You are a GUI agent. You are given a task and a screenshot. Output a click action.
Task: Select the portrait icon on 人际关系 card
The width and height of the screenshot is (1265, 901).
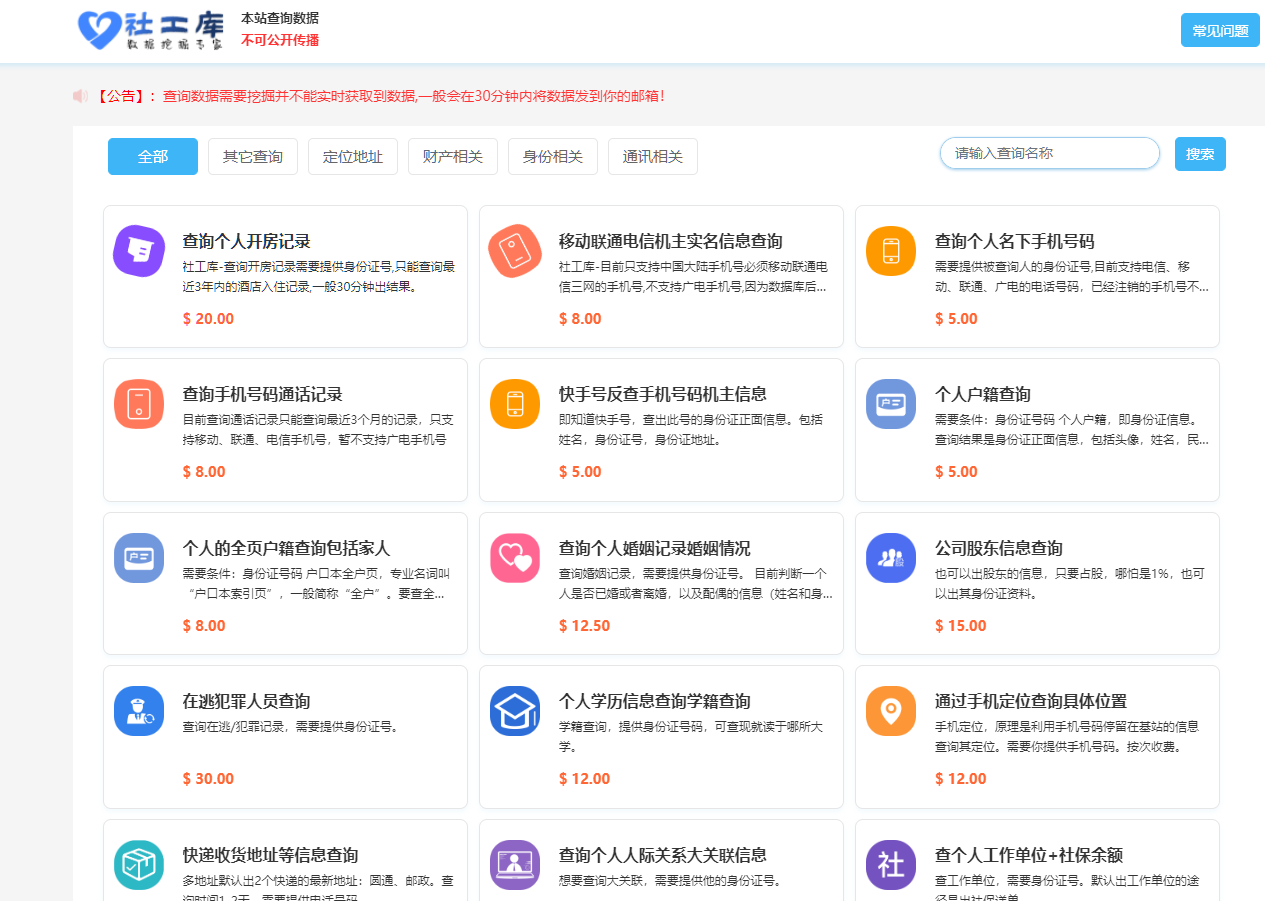coord(514,864)
